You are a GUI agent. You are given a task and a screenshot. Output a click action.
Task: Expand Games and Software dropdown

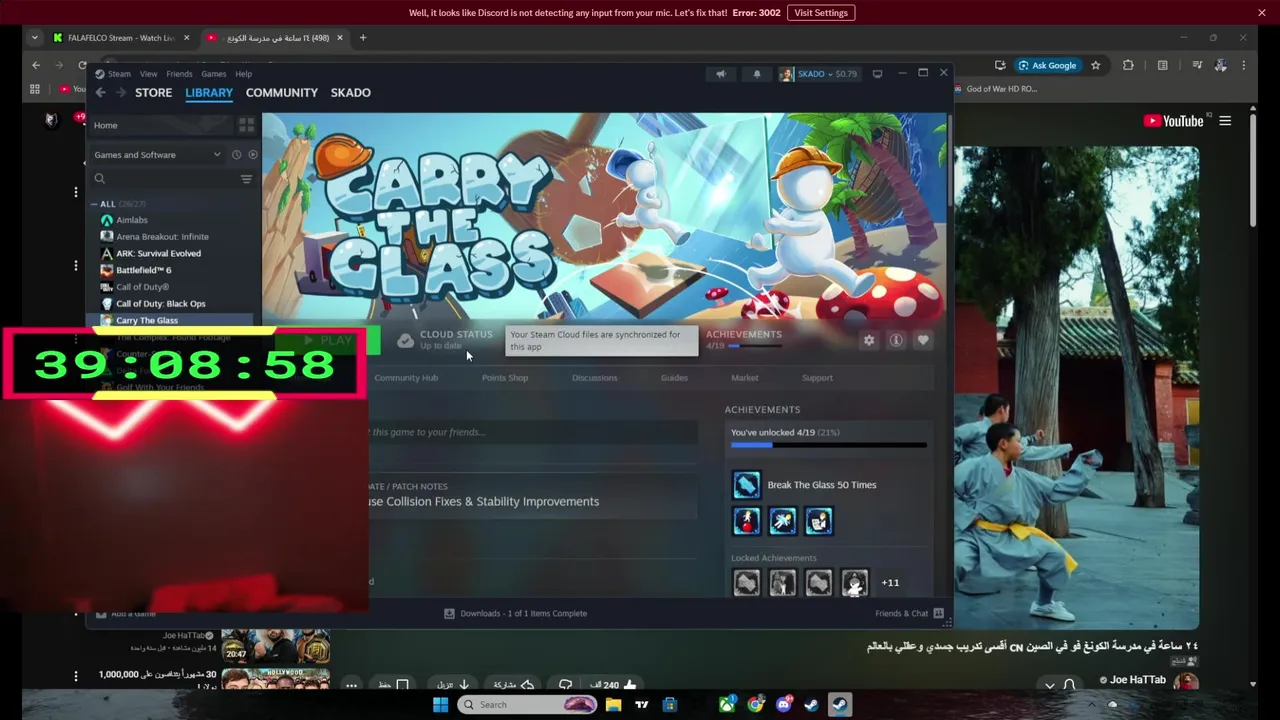click(x=157, y=155)
